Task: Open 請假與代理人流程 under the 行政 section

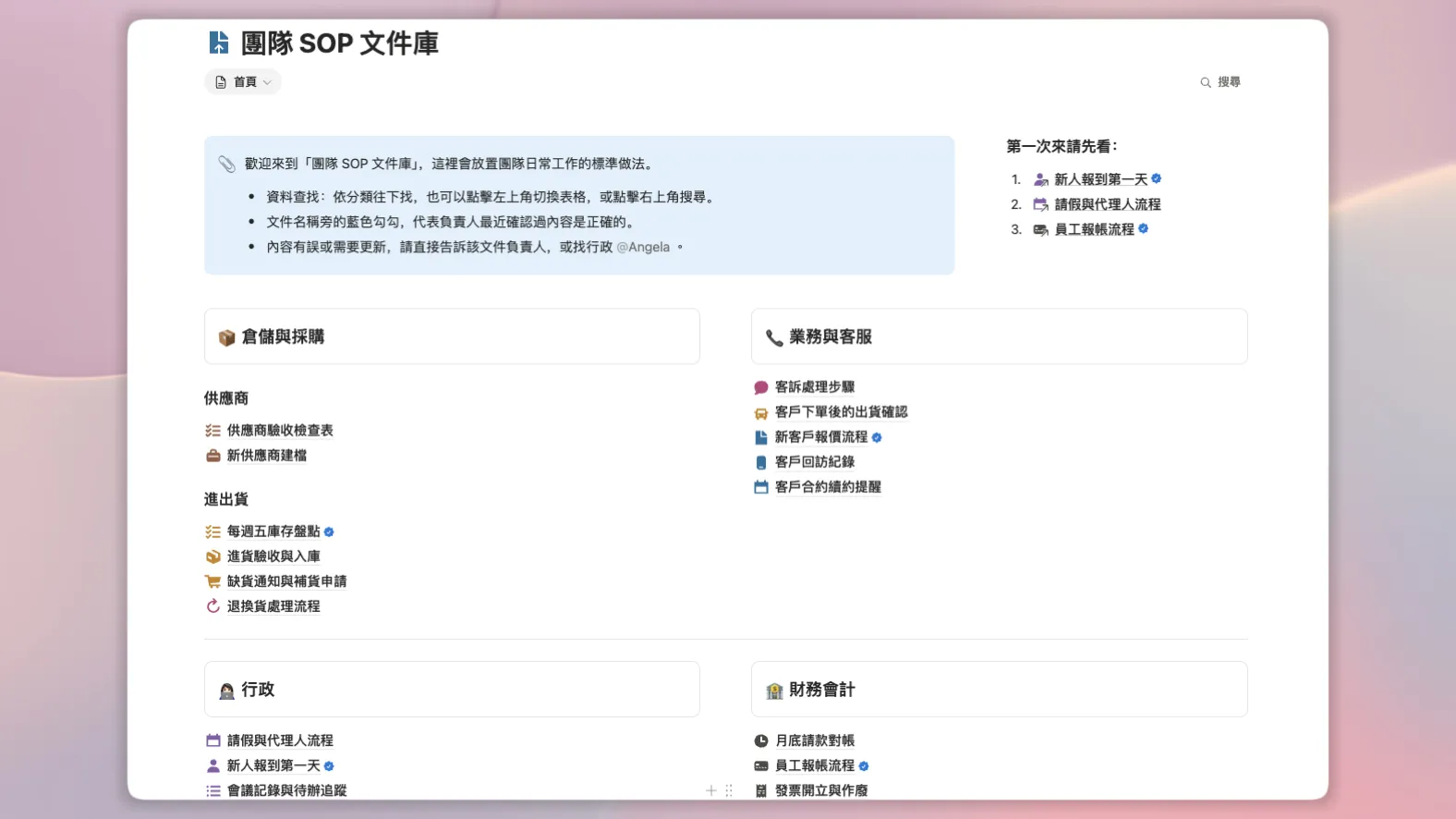Action: (x=280, y=740)
